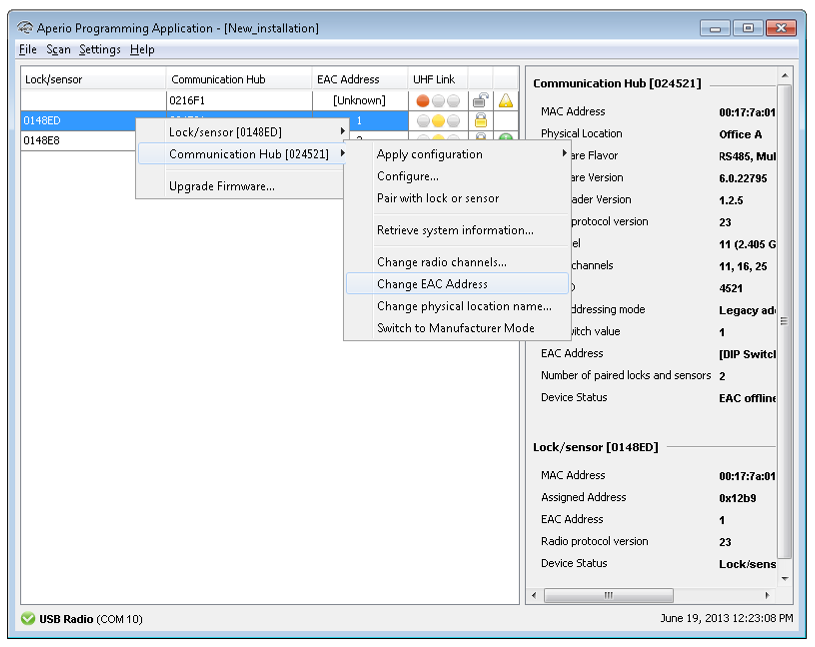The height and width of the screenshot is (647, 815).
Task: Click the Device Status value EAC offline
Action: coord(747,398)
